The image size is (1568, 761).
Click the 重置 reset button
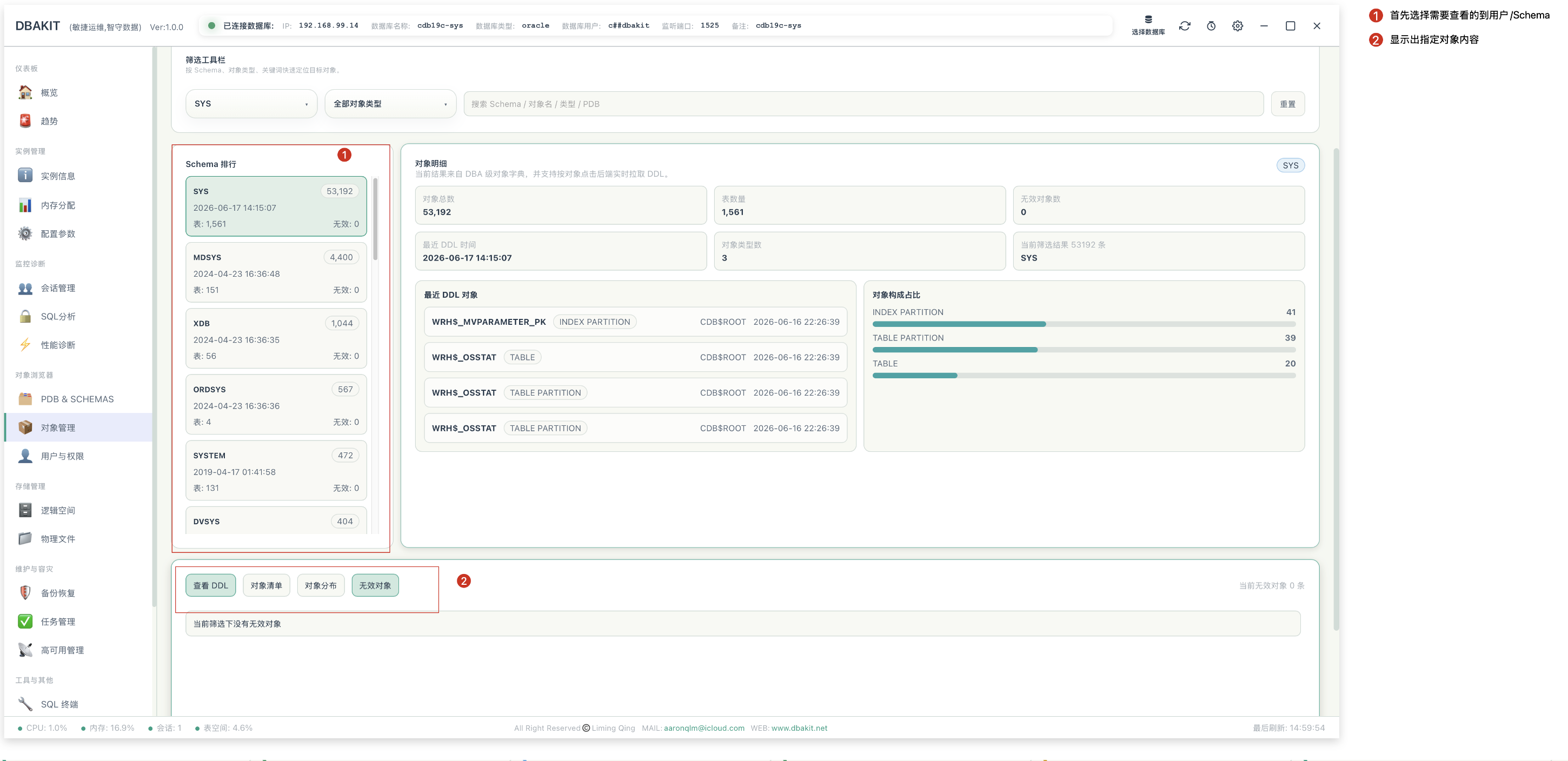click(1287, 104)
